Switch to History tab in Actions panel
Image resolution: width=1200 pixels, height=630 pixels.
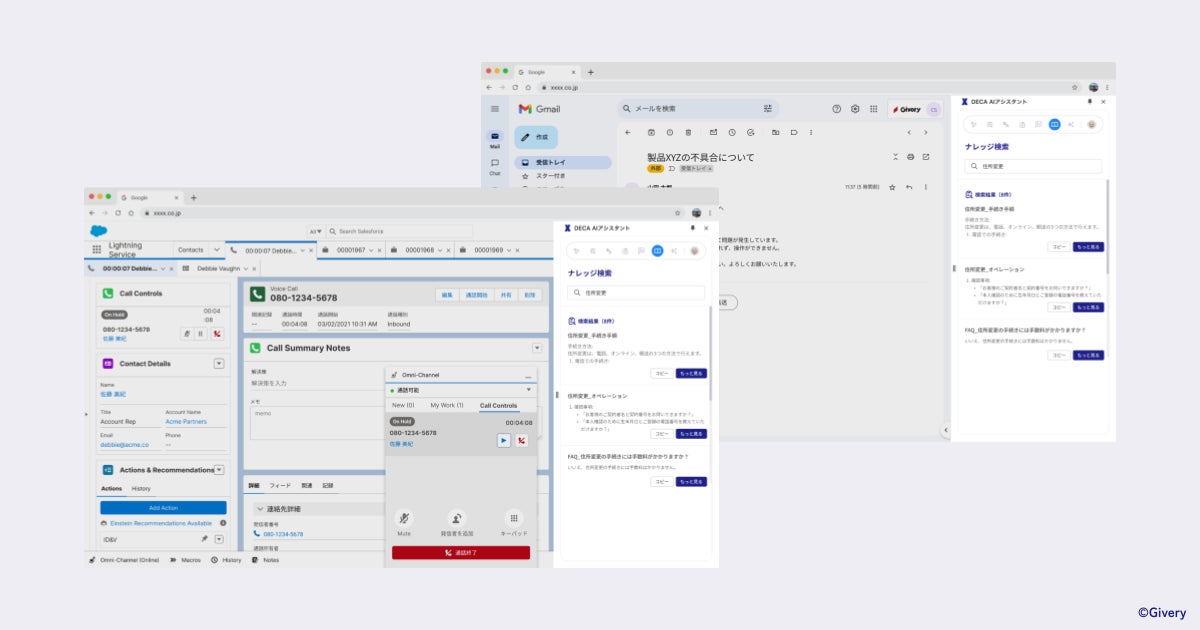click(x=142, y=489)
